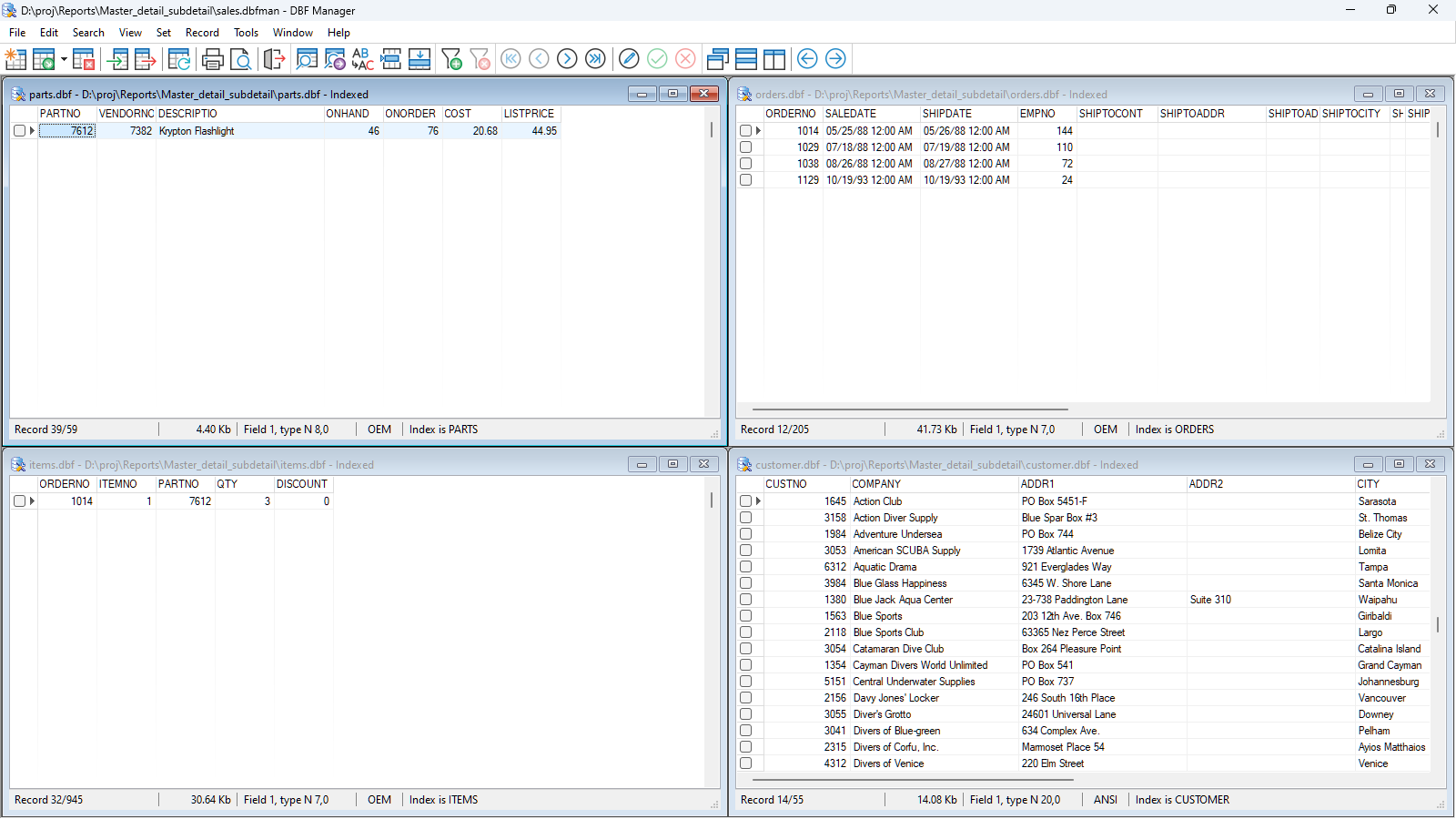
Task: Go to the last record arrow icon
Action: pyautogui.click(x=595, y=59)
